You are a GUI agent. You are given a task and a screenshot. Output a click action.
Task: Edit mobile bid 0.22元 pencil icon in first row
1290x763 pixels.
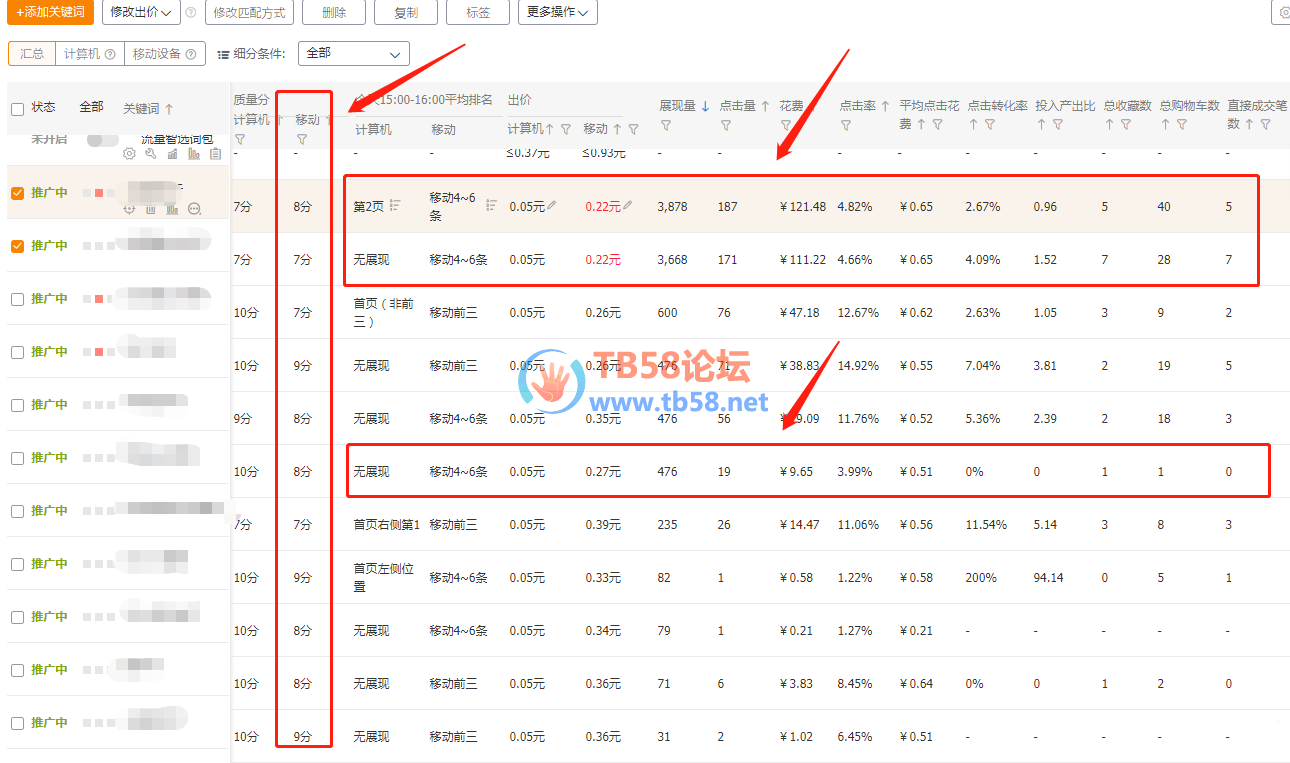(x=628, y=206)
